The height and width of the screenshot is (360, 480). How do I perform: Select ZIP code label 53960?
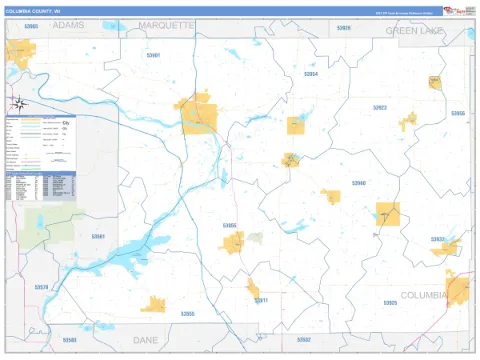359,183
